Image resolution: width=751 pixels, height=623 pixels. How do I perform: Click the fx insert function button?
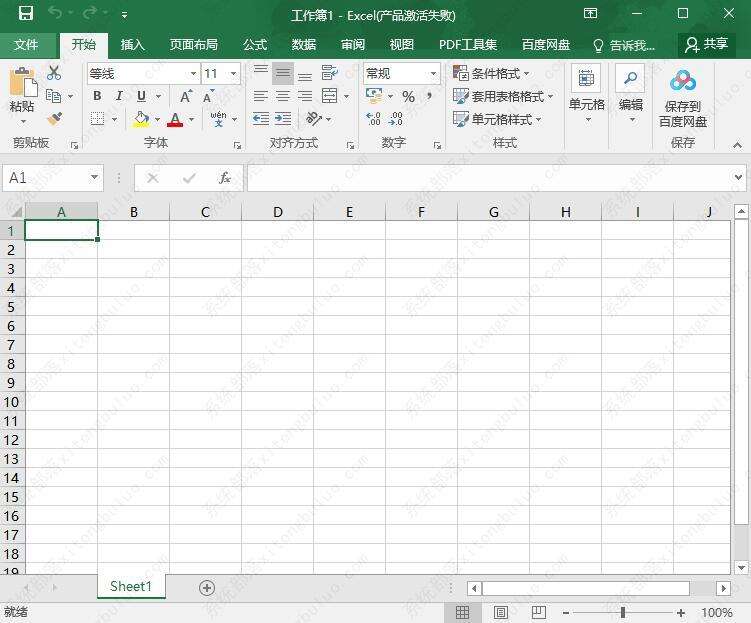click(224, 178)
